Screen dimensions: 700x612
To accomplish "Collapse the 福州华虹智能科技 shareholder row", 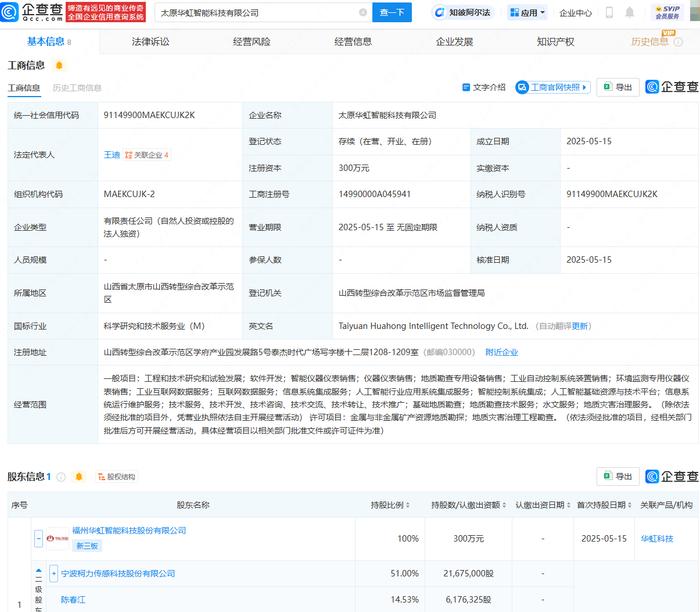I will pyautogui.click(x=39, y=538).
